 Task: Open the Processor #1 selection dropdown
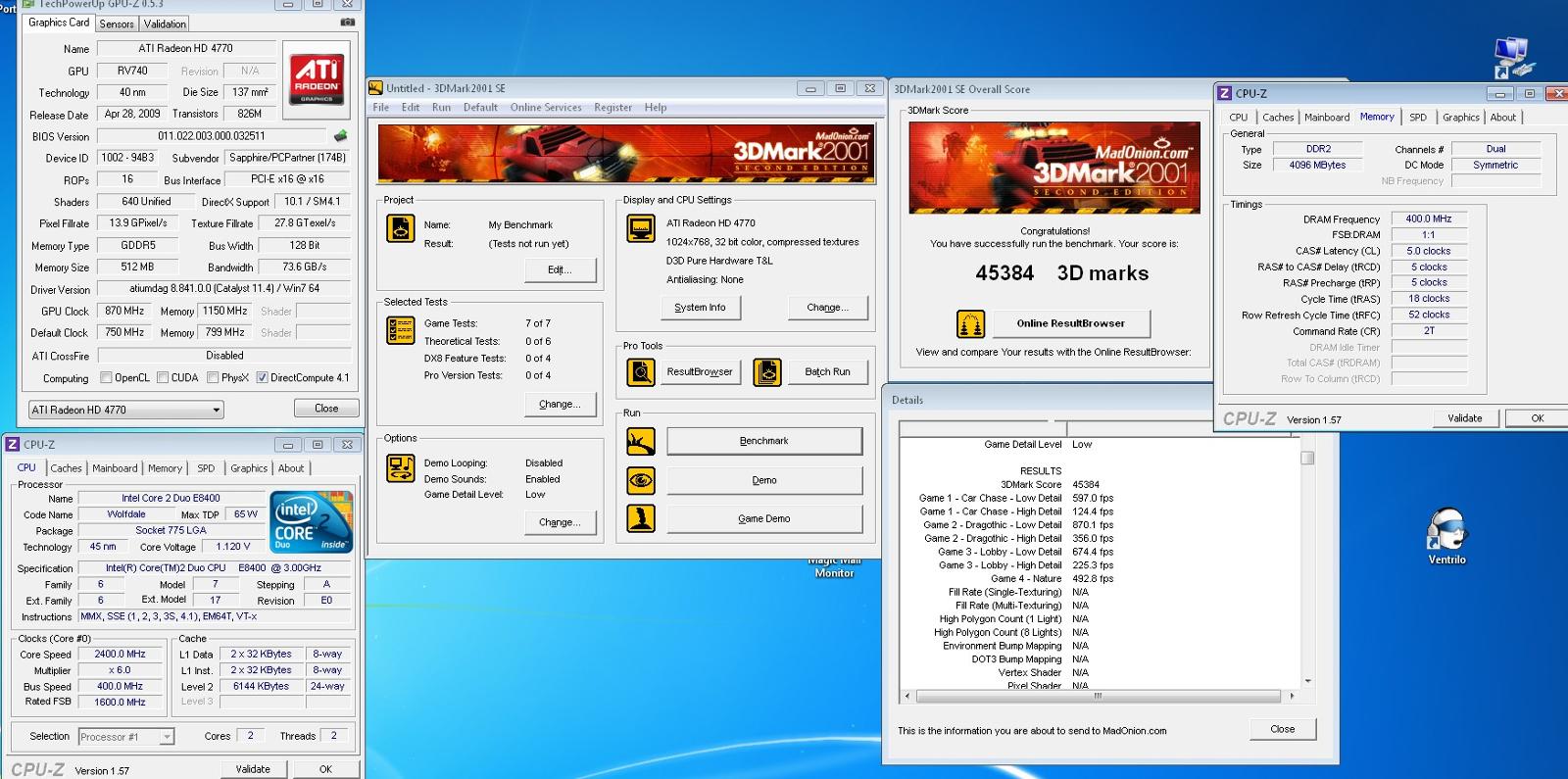pos(126,737)
